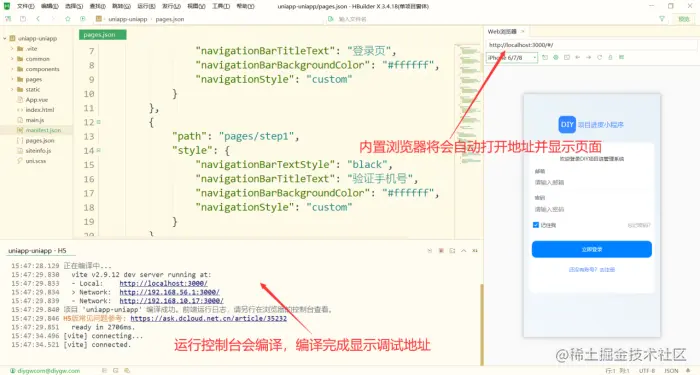Open the 工具(T) menu
The height and width of the screenshot is (376, 700).
point(221,6)
